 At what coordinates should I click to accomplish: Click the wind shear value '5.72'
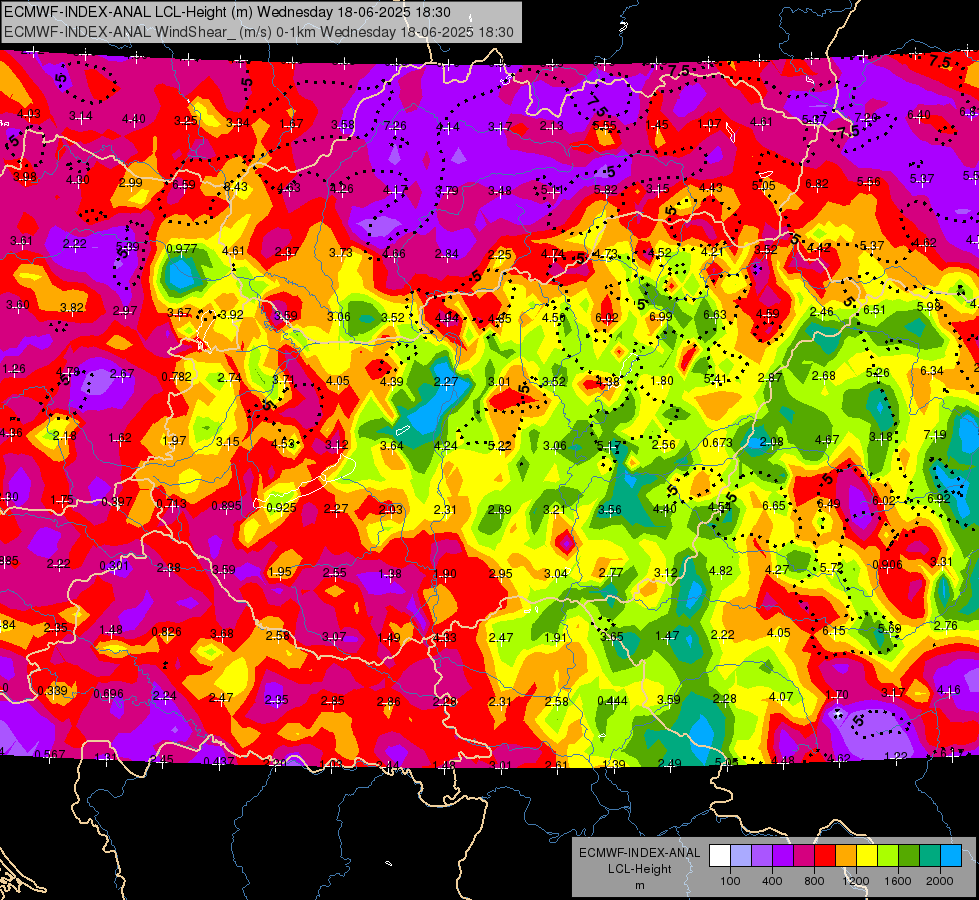tap(832, 567)
